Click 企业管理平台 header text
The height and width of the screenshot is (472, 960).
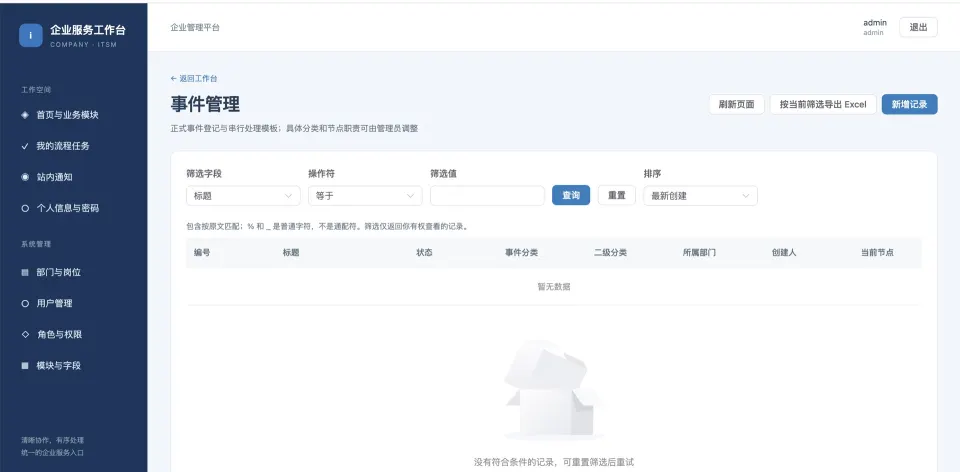pos(195,28)
